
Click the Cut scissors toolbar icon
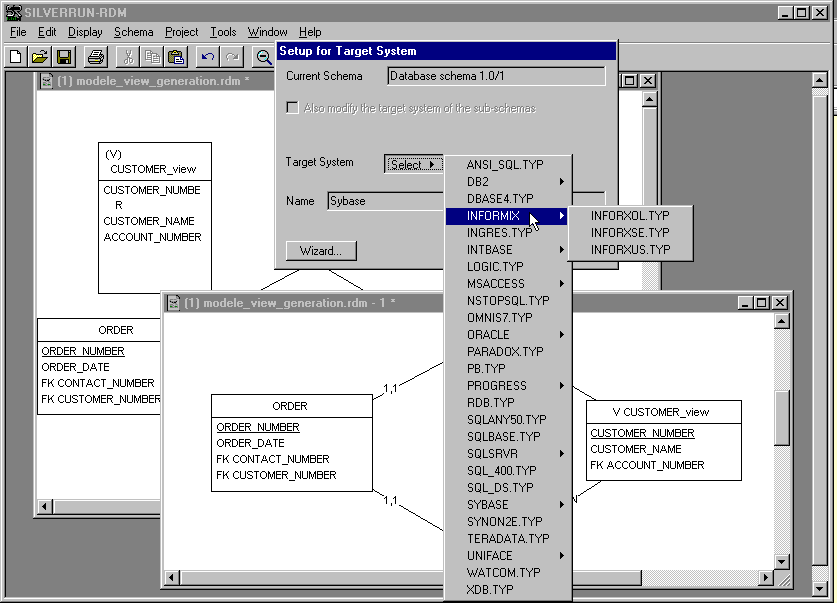pyautogui.click(x=128, y=57)
